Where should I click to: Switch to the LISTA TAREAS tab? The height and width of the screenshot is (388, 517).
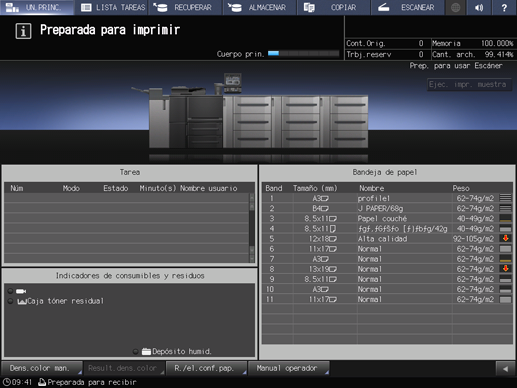tap(111, 7)
